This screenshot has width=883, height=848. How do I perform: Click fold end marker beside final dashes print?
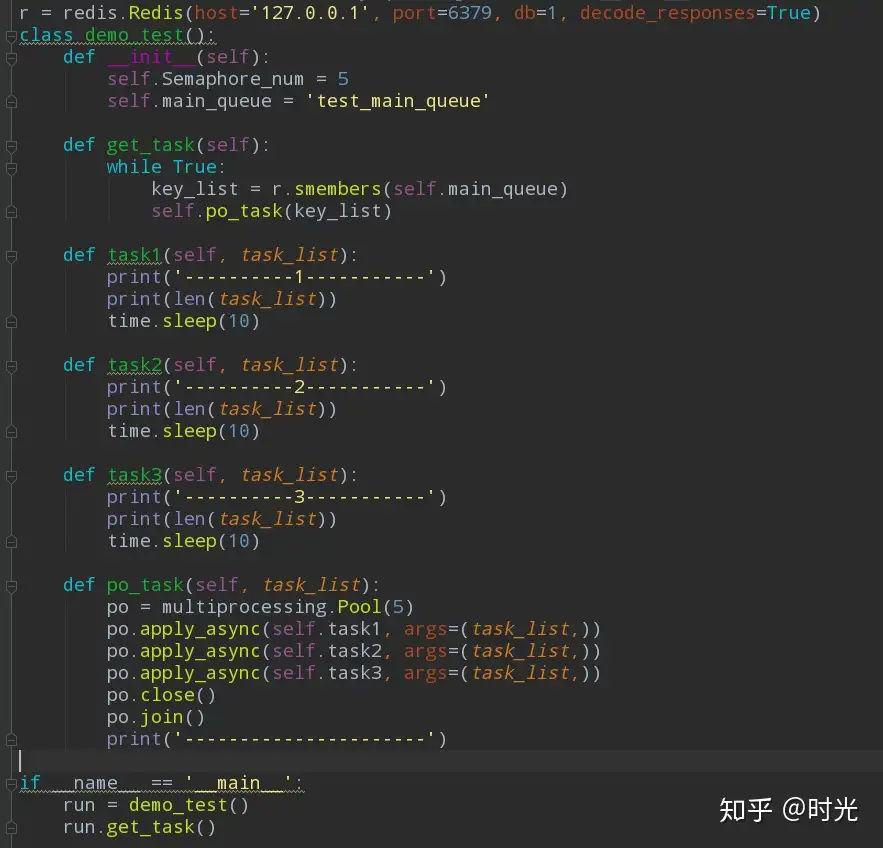point(11,740)
